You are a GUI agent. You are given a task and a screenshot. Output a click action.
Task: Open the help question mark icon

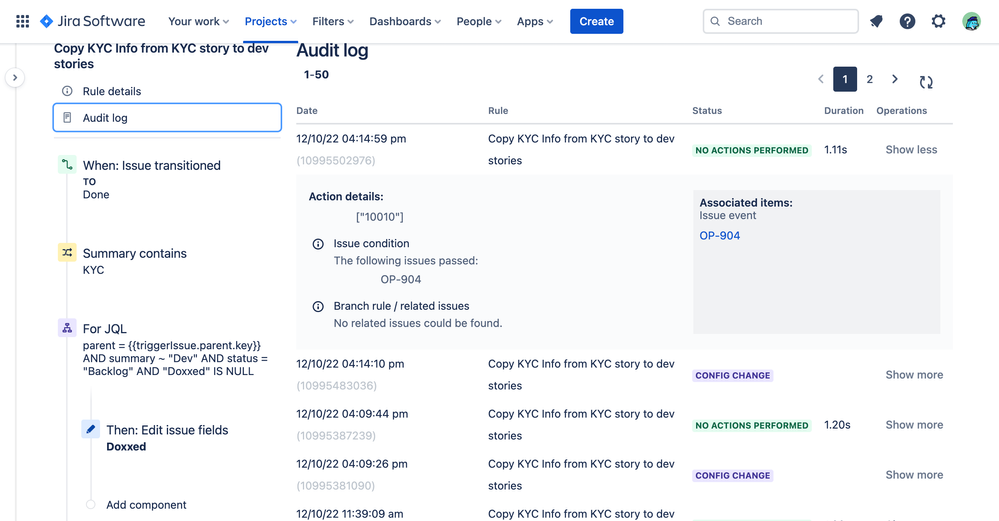point(907,21)
